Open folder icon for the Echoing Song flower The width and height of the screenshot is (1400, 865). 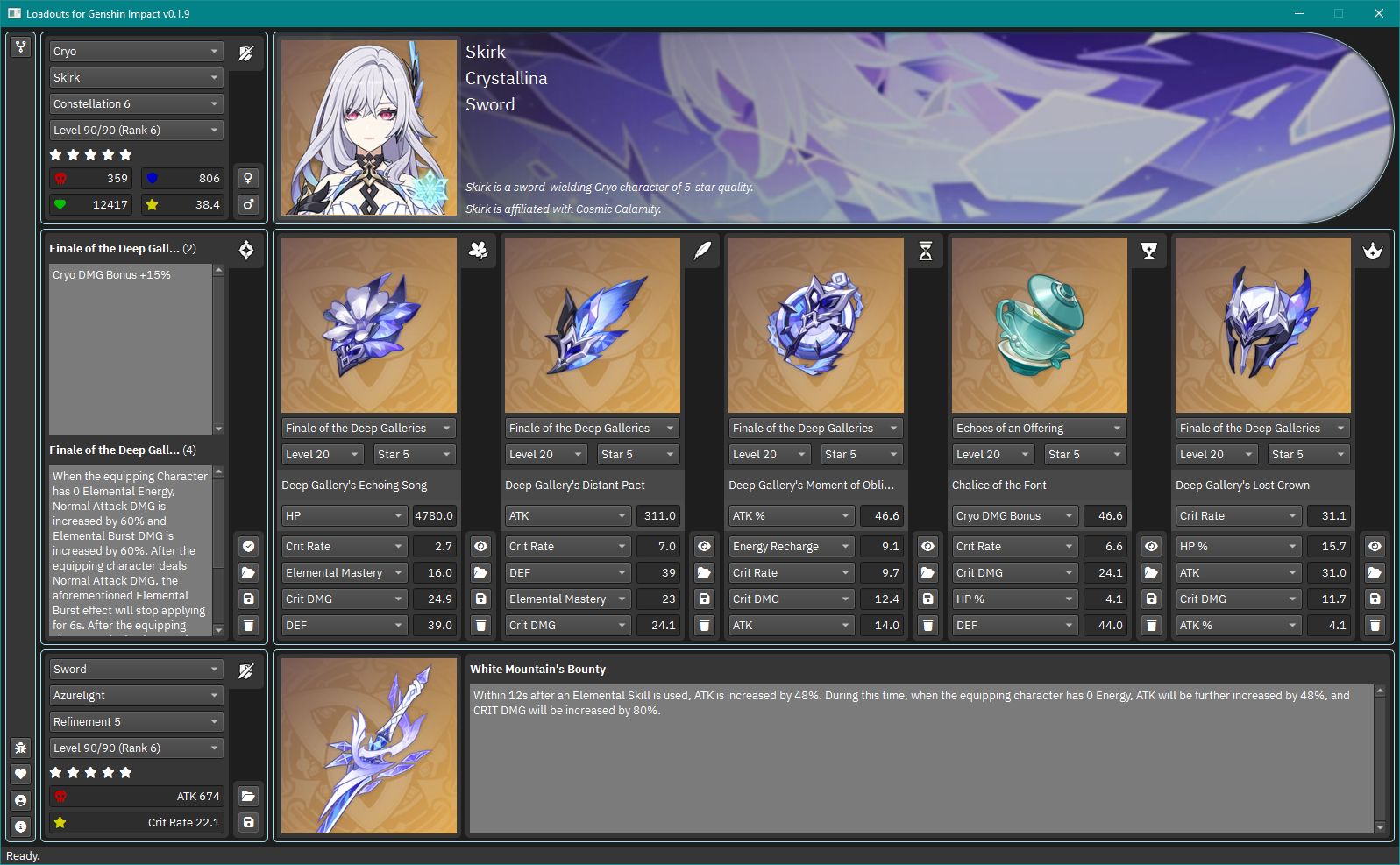click(481, 572)
